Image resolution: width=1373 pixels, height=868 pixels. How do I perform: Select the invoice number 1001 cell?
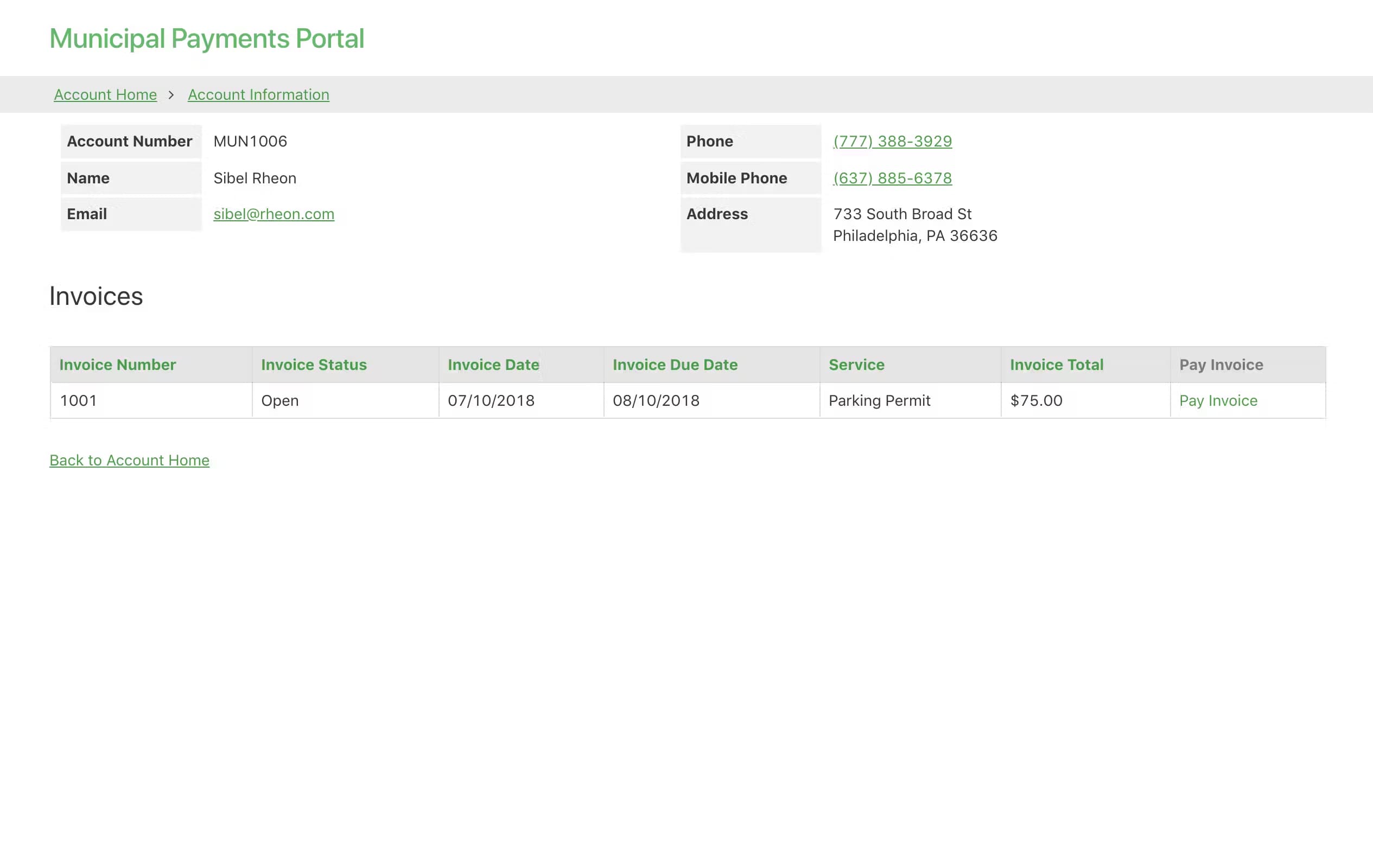(x=78, y=401)
